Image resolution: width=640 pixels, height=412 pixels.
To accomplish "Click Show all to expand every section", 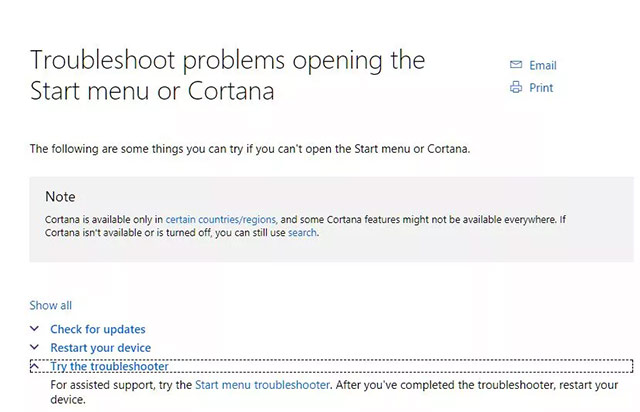I will point(51,305).
